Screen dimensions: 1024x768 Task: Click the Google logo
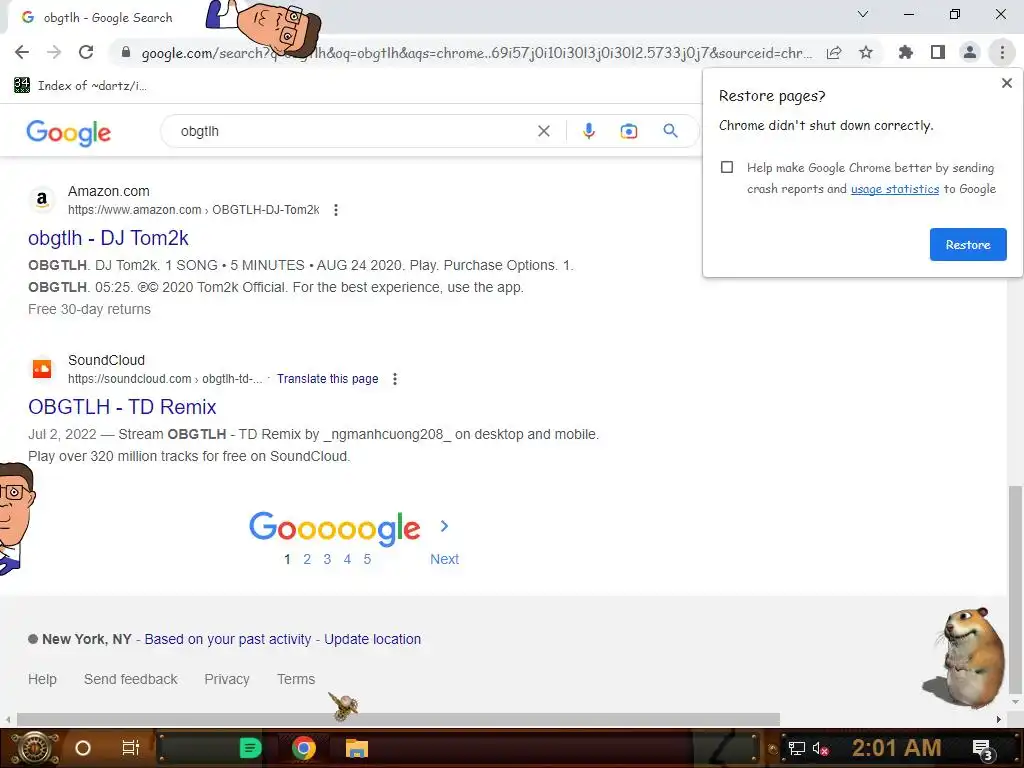coord(69,133)
